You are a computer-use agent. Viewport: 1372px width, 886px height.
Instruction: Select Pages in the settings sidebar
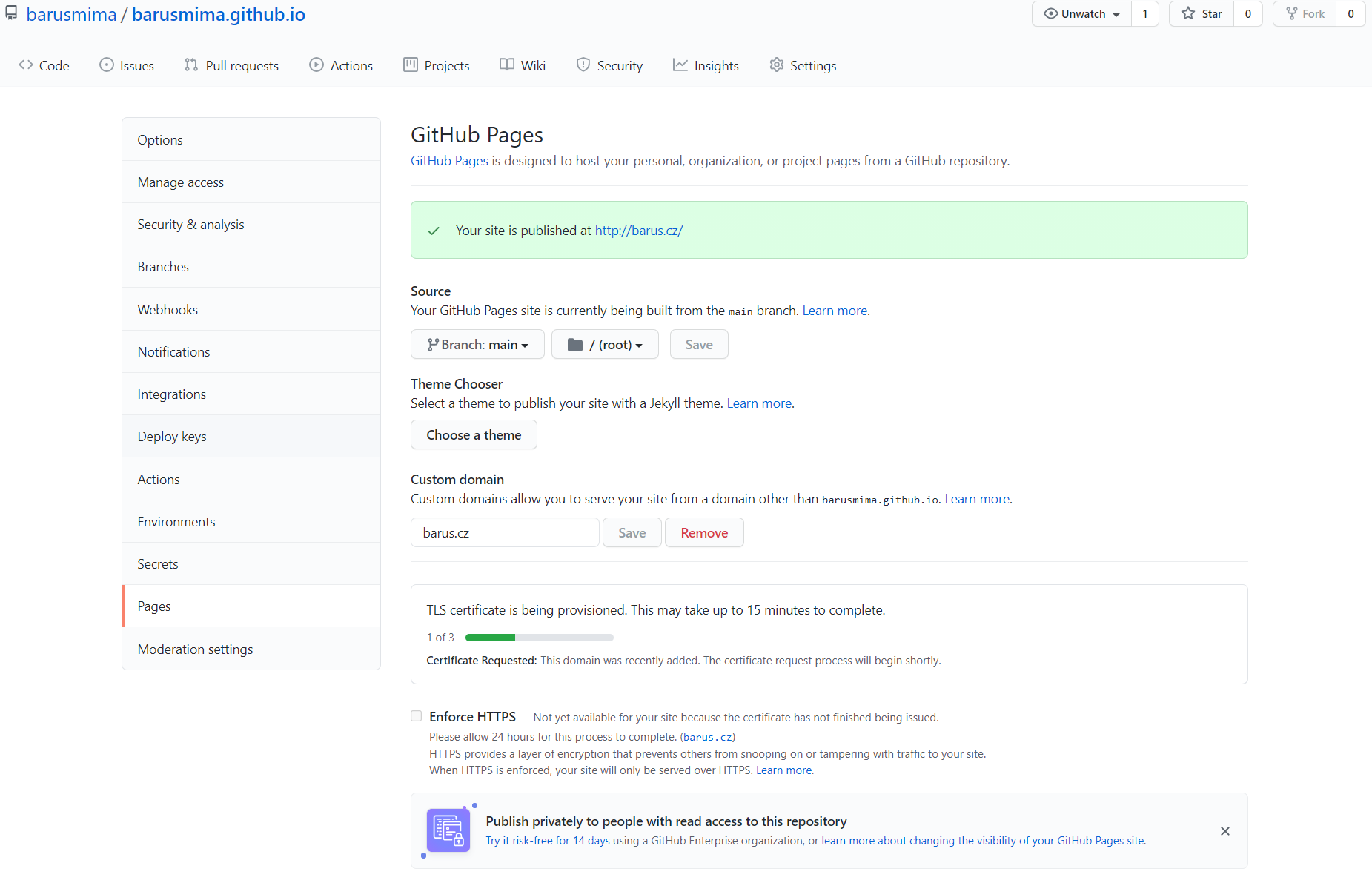pos(153,606)
